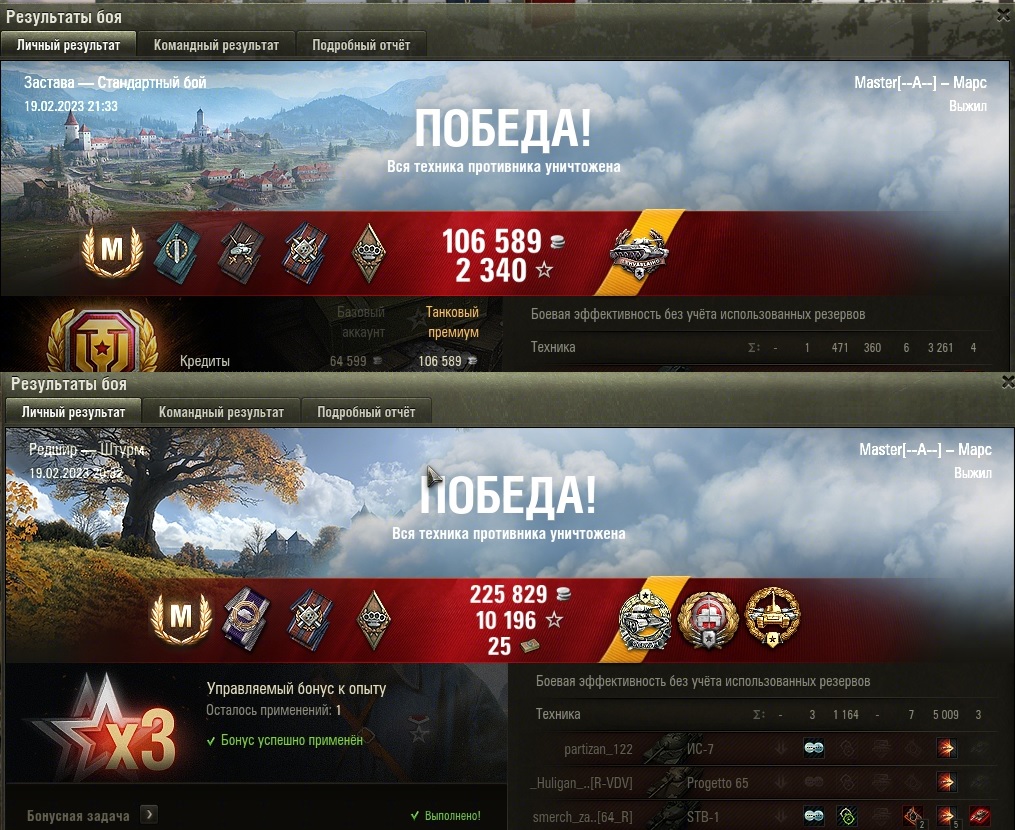The image size is (1015, 830).
Task: Select Личный результат tab in lower window
Action: click(x=73, y=412)
